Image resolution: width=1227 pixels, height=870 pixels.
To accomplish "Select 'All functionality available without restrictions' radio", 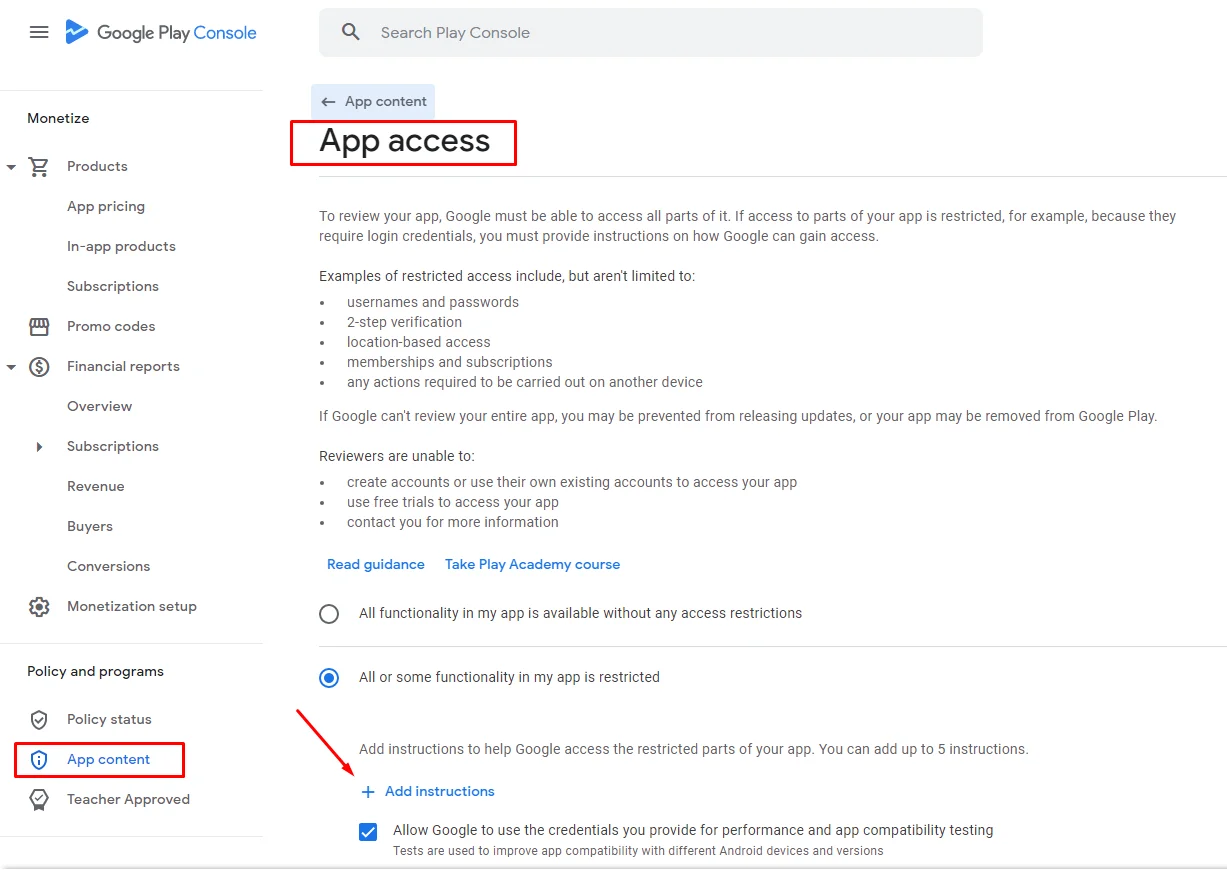I will (329, 613).
